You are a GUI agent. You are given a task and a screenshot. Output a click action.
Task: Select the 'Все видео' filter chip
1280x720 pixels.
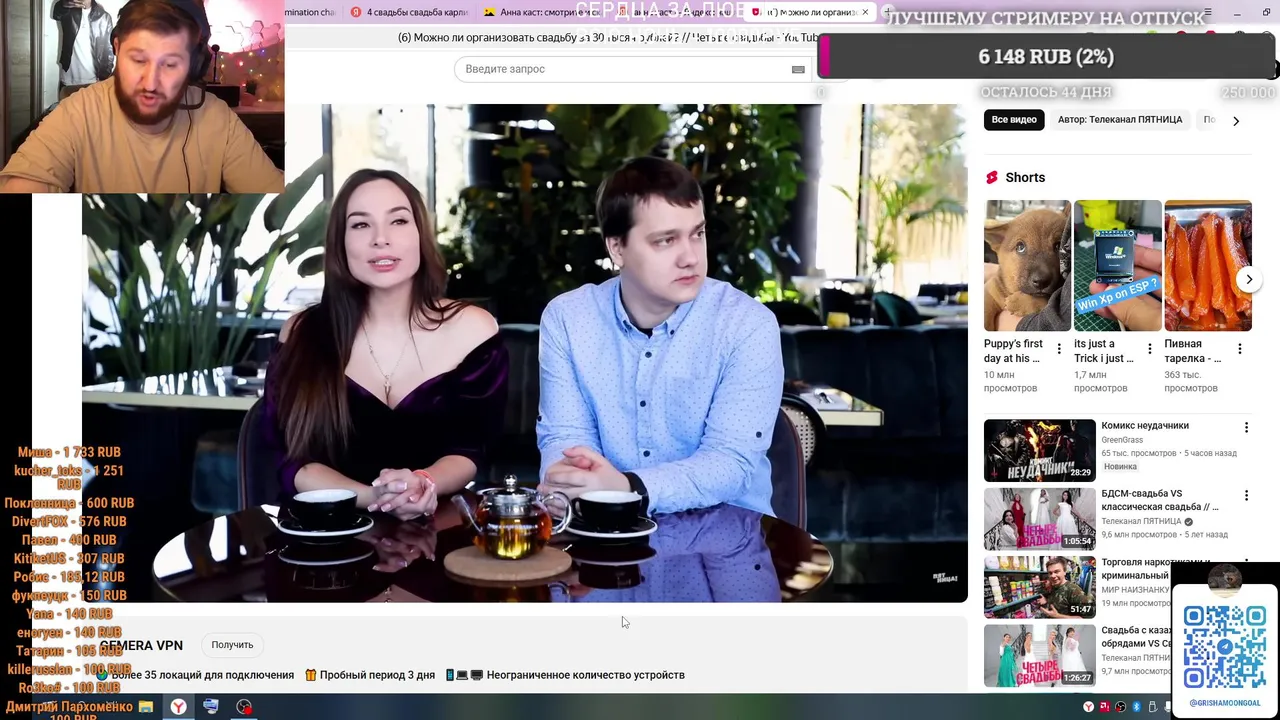1014,120
